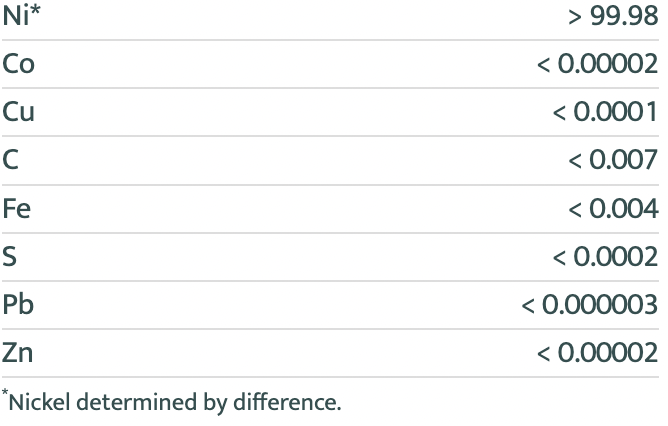Click the Fe element label

point(17,208)
